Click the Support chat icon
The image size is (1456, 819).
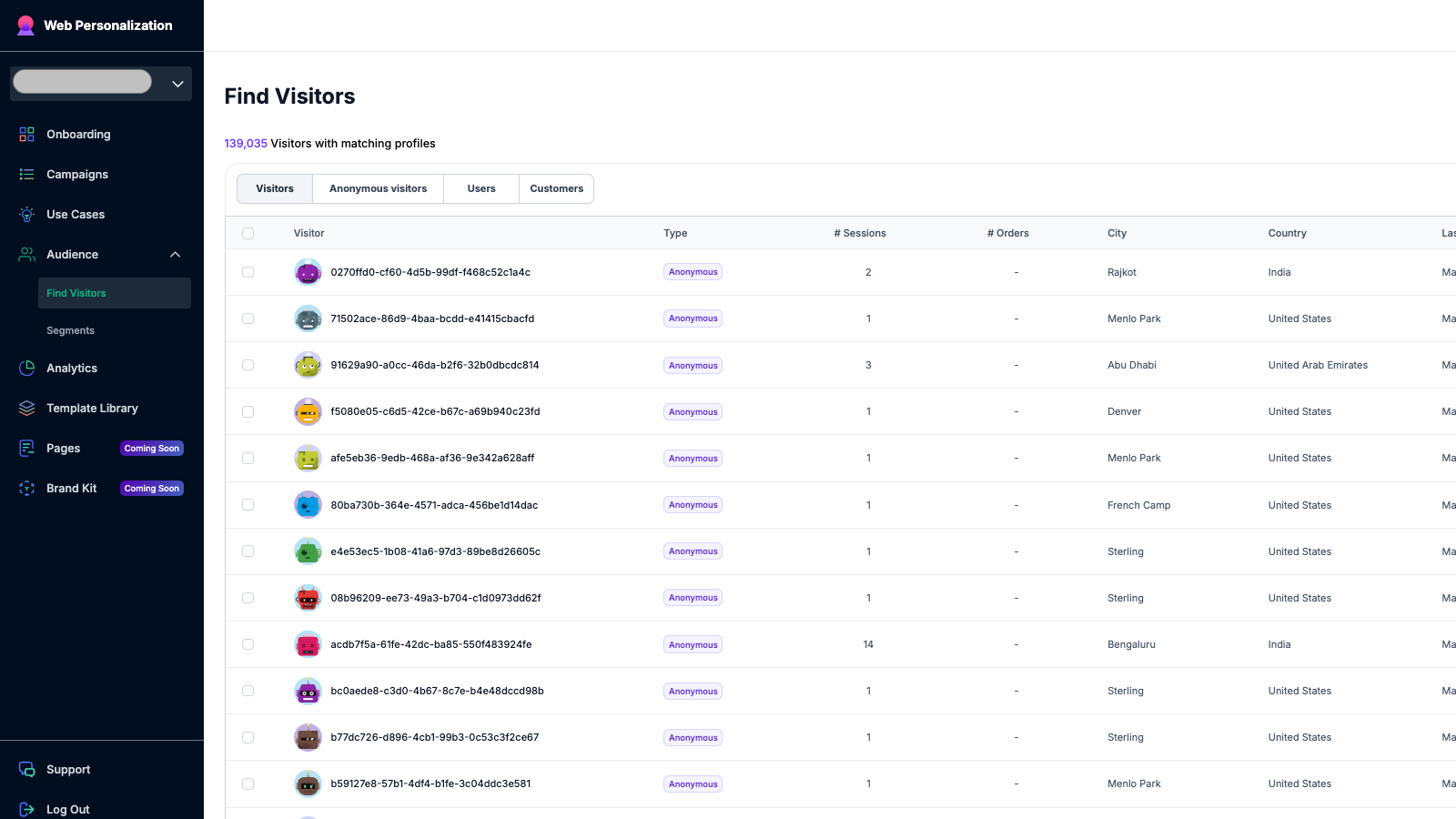coord(27,770)
